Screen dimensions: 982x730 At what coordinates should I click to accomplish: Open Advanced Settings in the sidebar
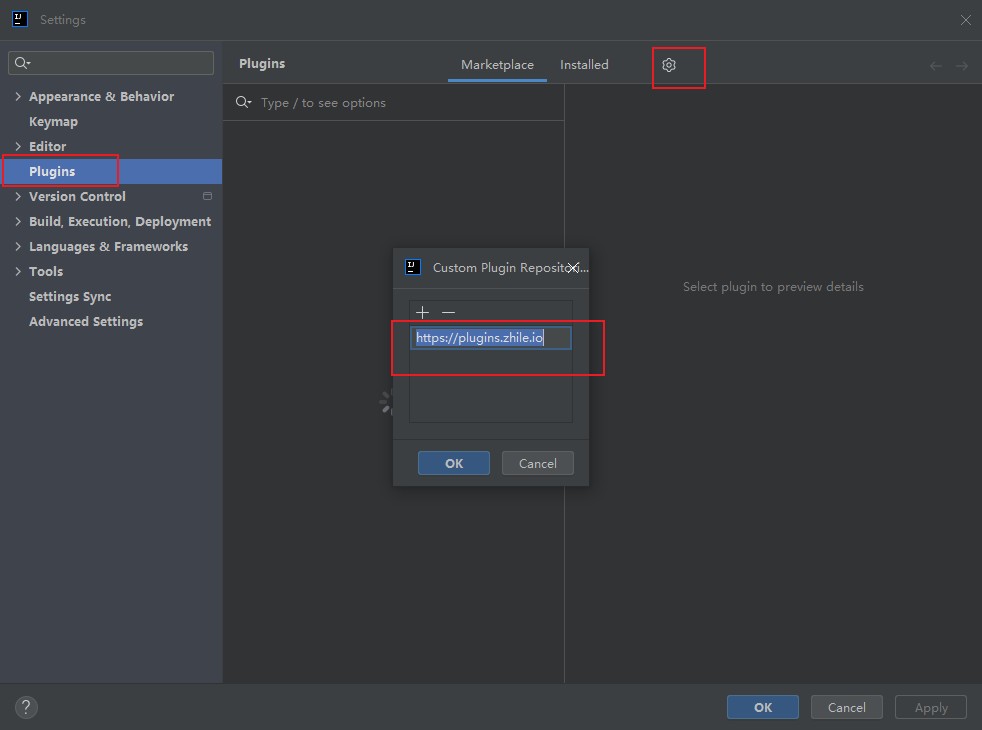point(86,322)
